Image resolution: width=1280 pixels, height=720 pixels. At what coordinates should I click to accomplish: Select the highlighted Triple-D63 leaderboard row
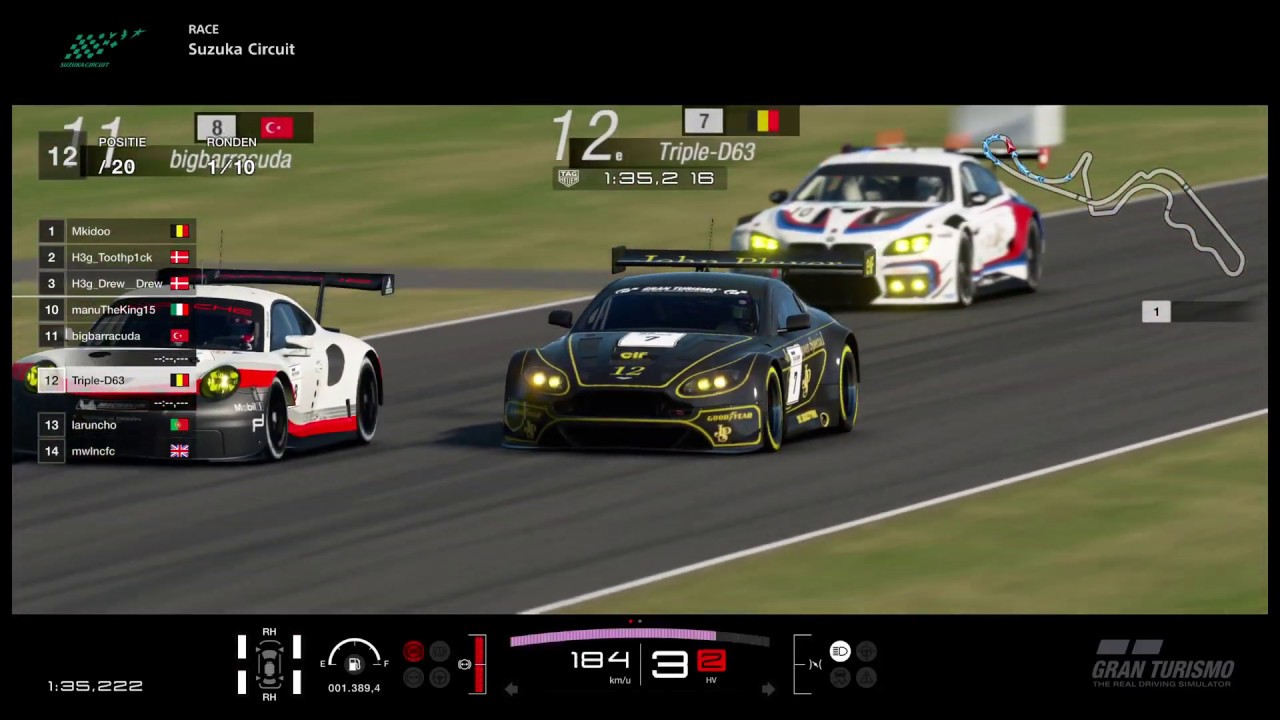(116, 380)
